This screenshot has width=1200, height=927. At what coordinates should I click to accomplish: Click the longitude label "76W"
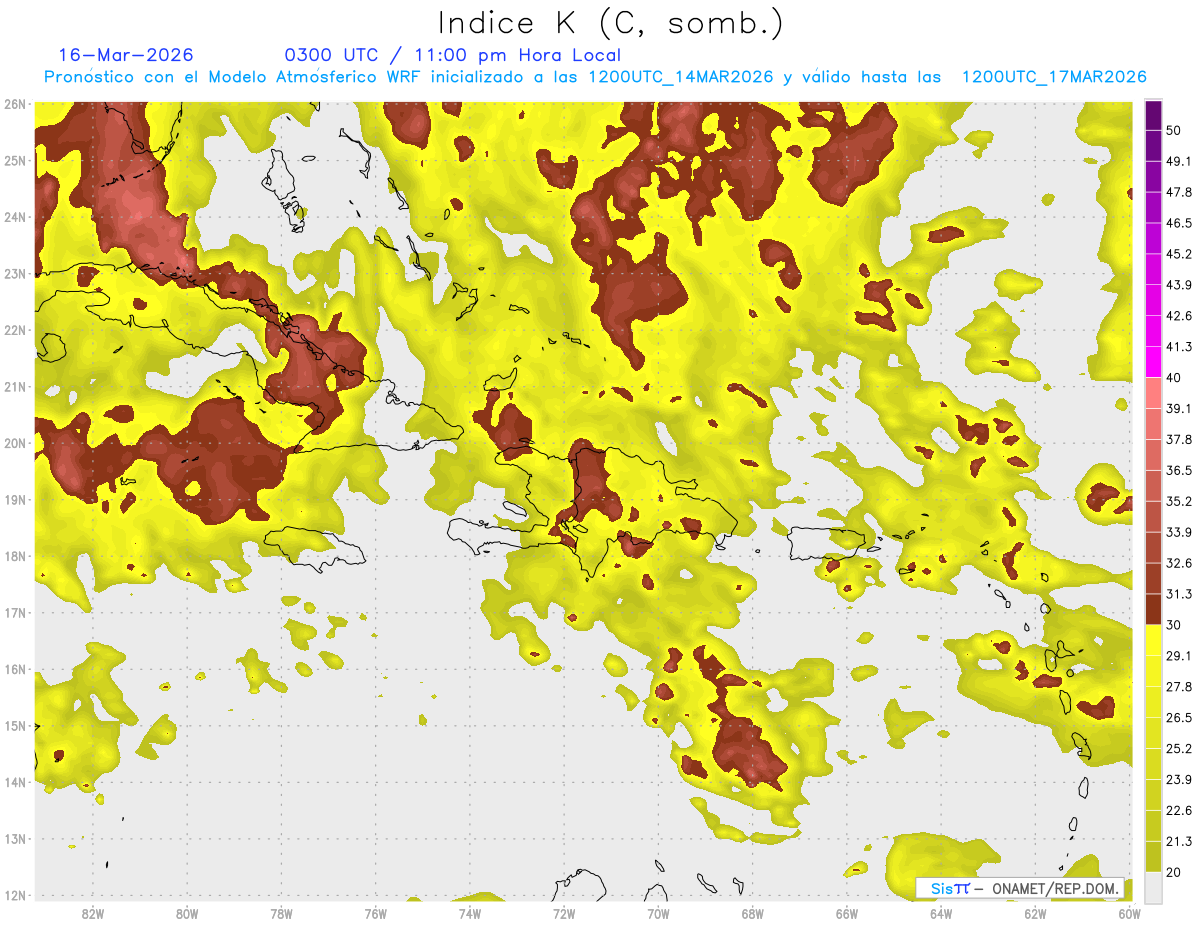(x=375, y=914)
